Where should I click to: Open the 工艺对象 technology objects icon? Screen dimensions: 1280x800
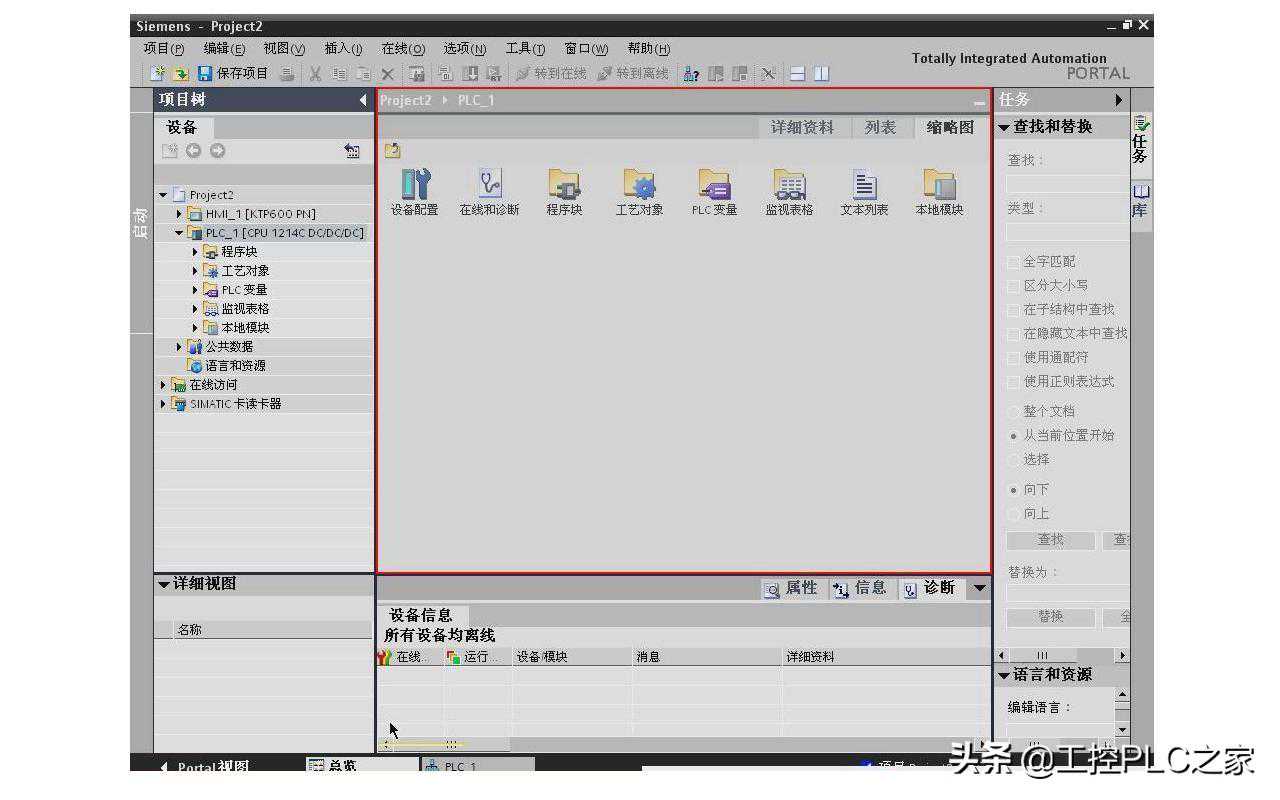[639, 186]
